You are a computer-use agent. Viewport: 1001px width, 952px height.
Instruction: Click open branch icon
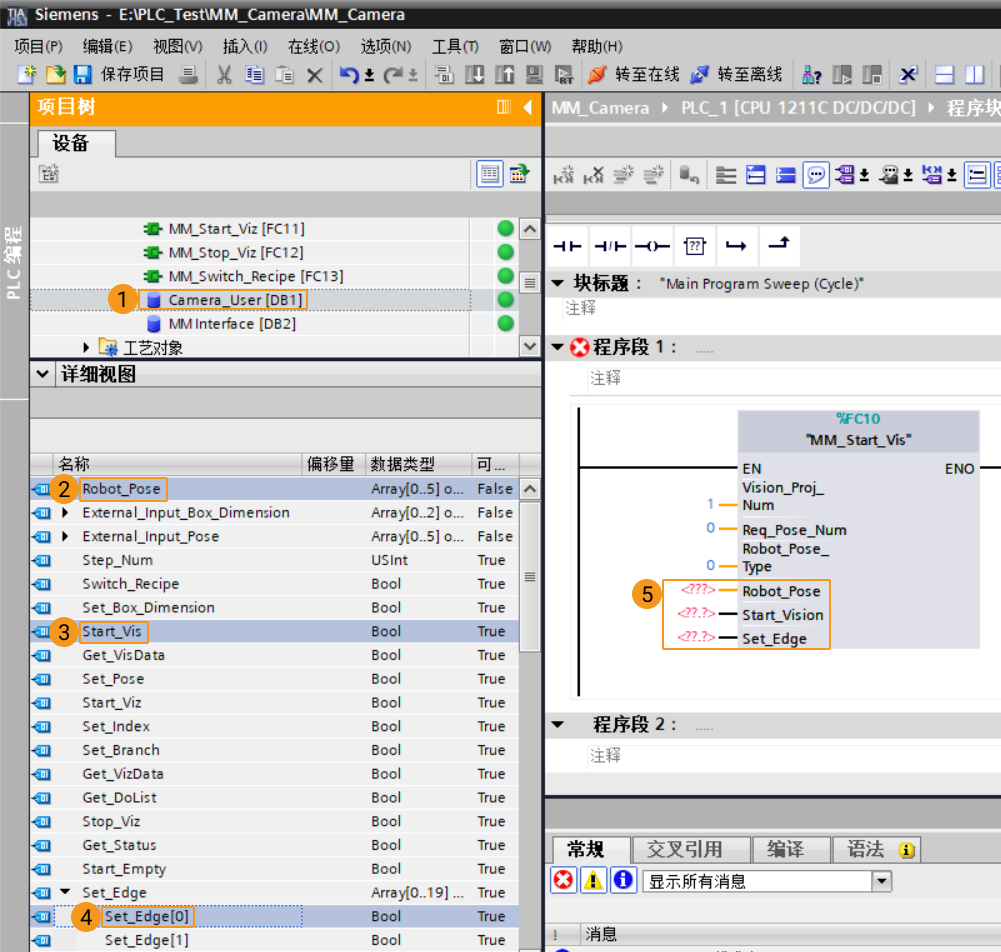pos(737,246)
